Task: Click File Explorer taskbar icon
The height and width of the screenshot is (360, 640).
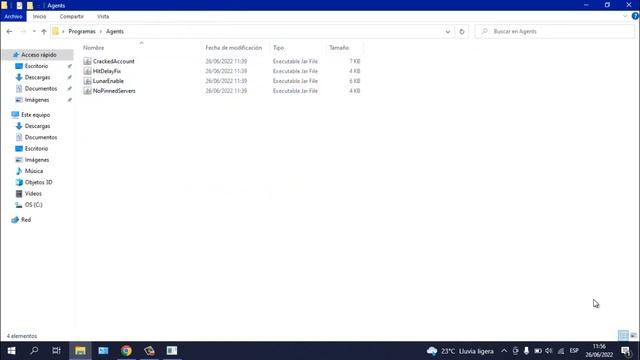Action: tap(80, 351)
